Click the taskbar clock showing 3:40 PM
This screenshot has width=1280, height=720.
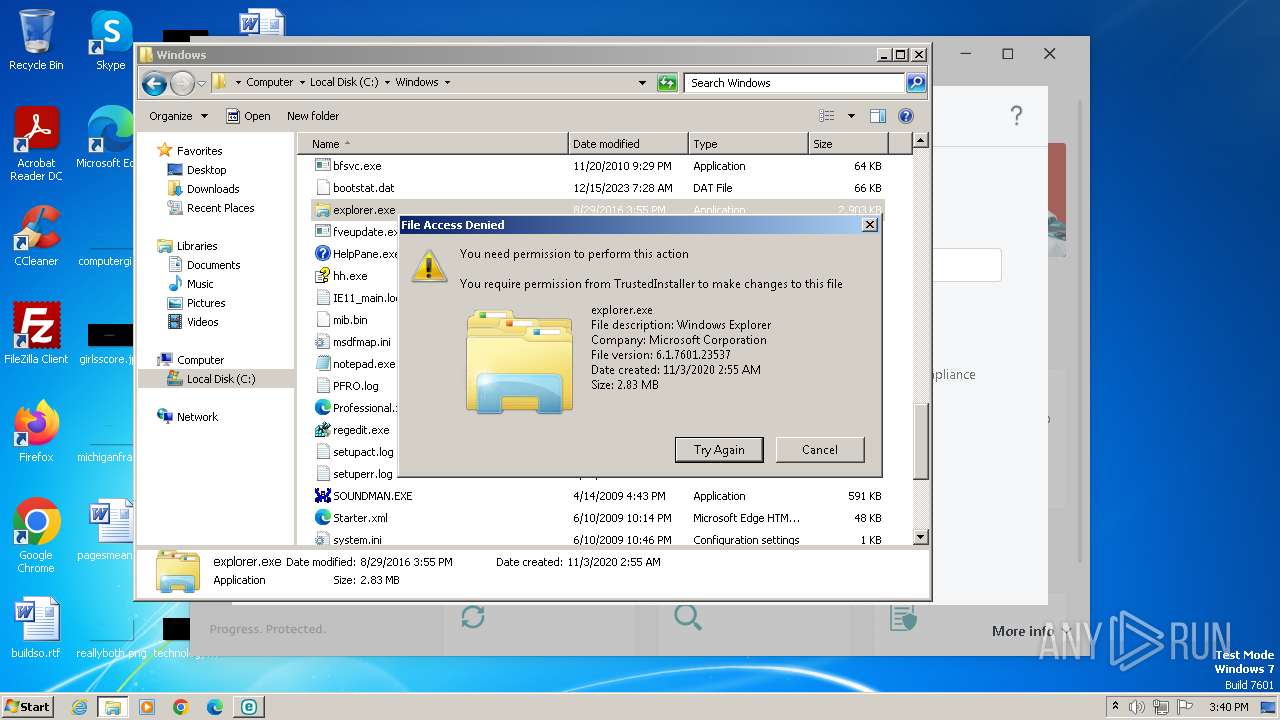1228,707
